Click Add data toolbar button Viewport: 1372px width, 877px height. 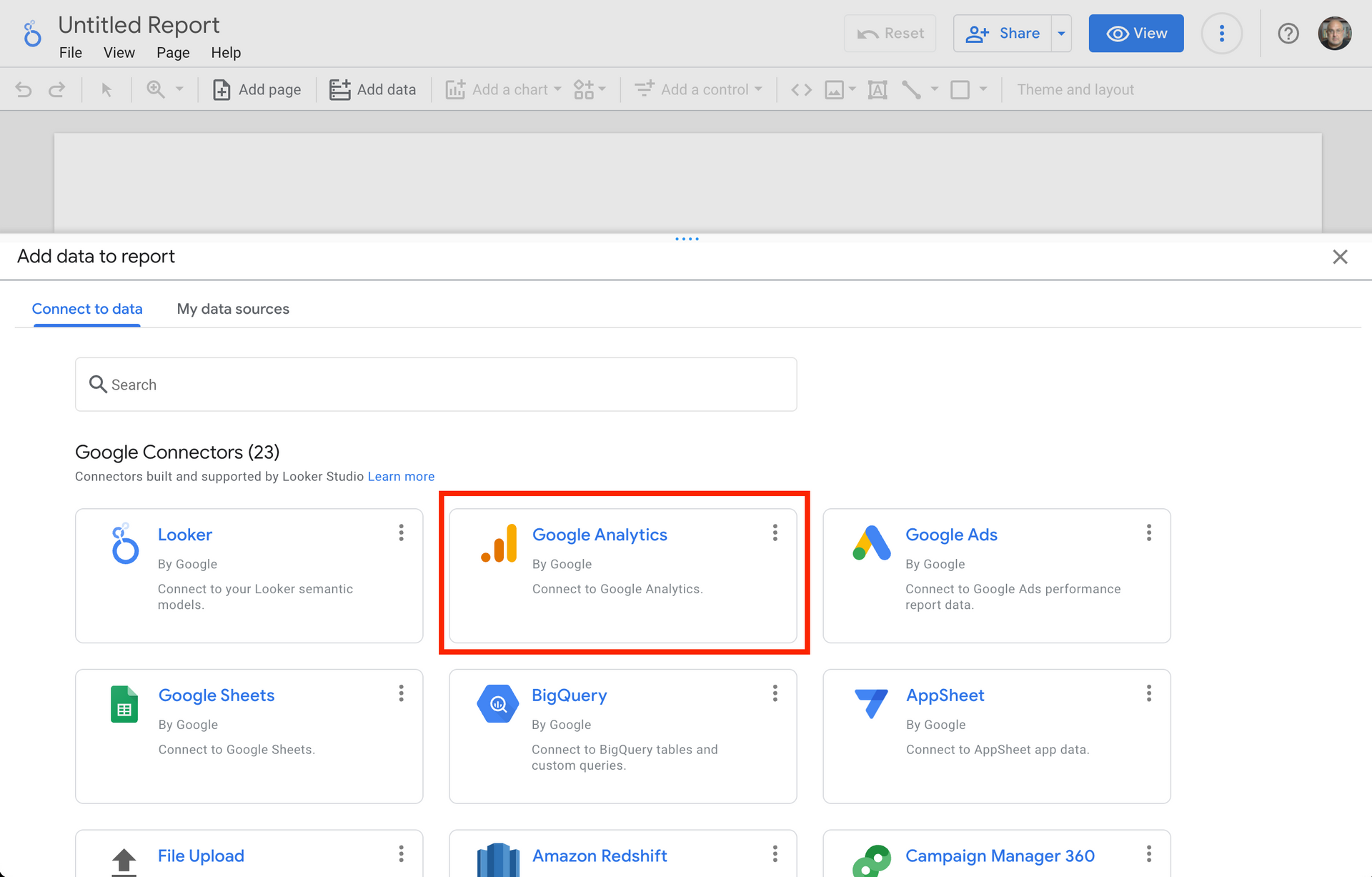coord(372,89)
